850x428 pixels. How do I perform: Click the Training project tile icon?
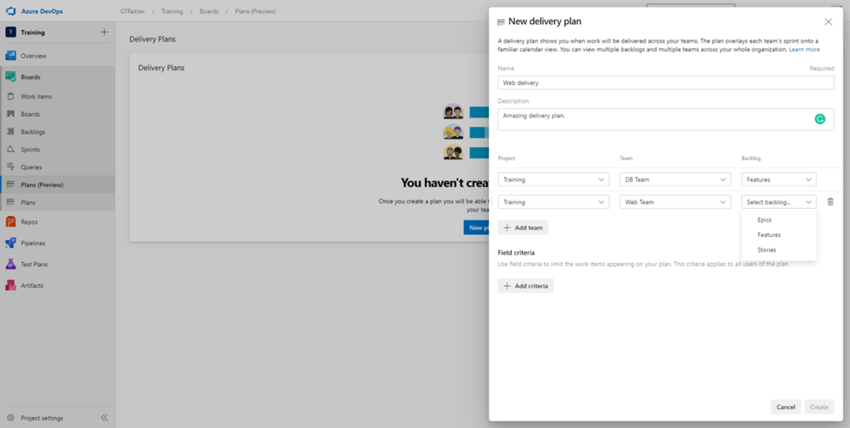[10, 32]
